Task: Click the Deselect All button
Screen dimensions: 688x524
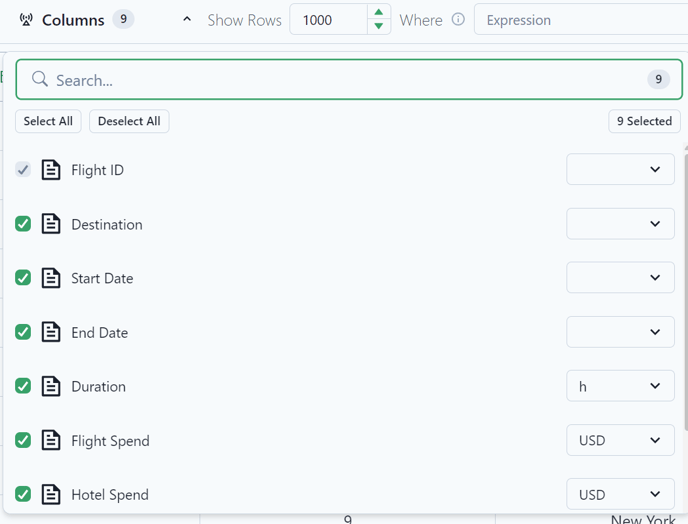Action: coord(129,121)
